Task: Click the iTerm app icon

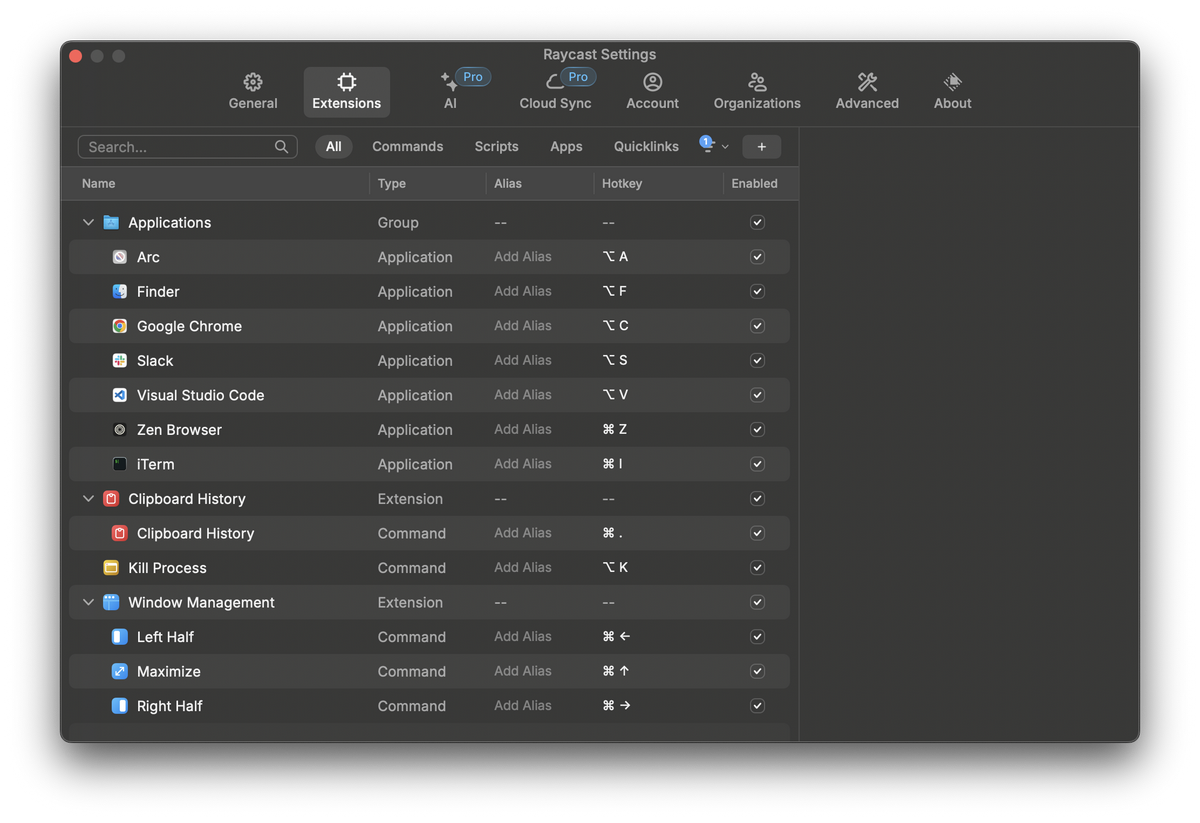Action: (x=120, y=464)
